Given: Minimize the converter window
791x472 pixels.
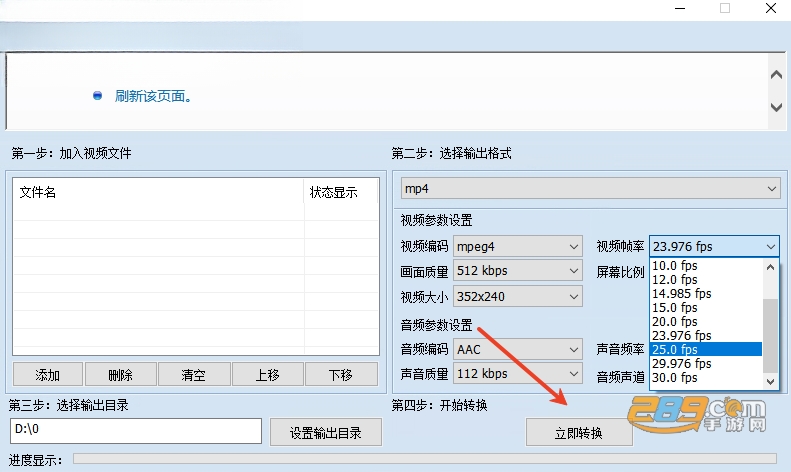Looking at the screenshot, I should click(x=680, y=9).
